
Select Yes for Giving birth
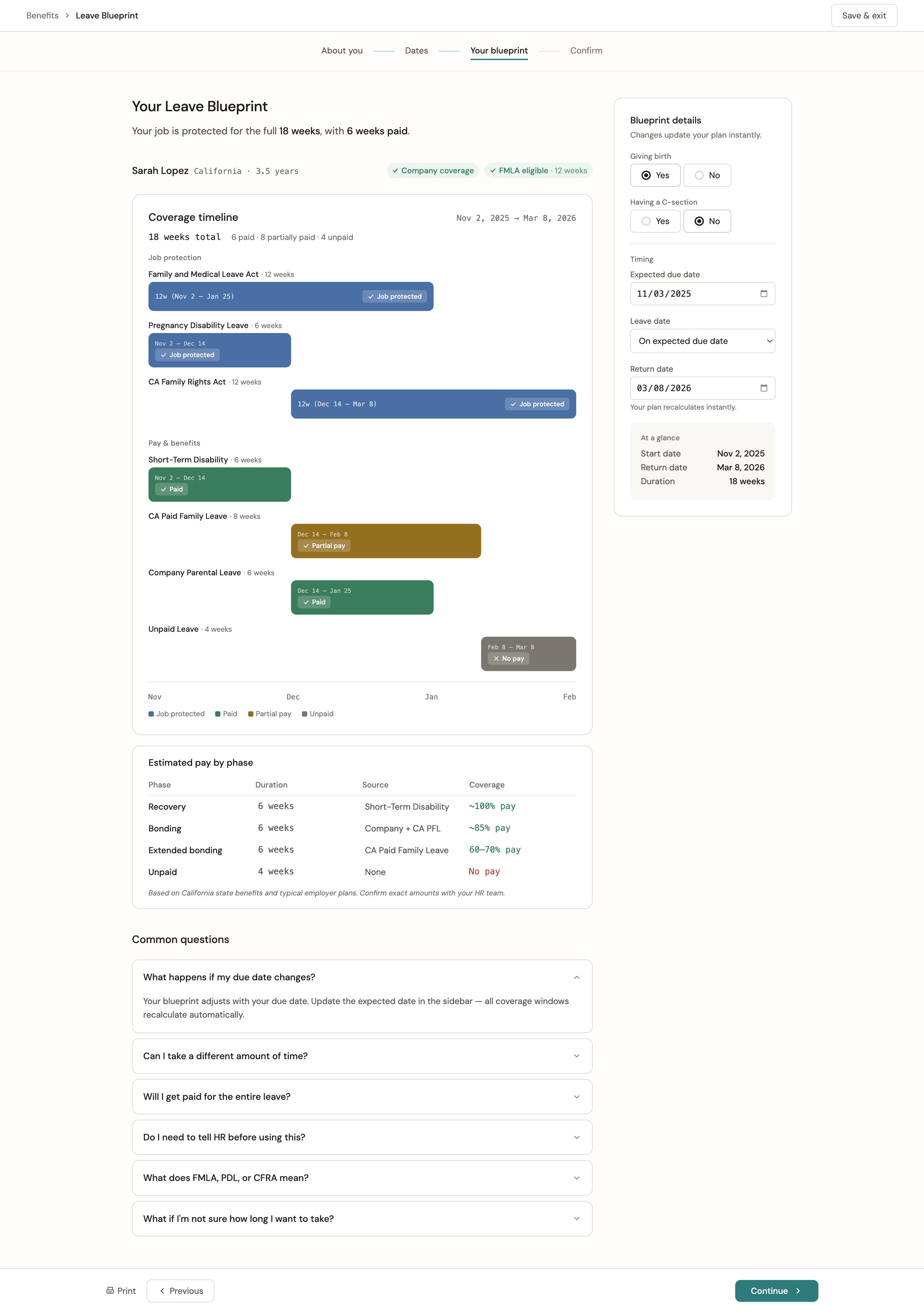[655, 176]
